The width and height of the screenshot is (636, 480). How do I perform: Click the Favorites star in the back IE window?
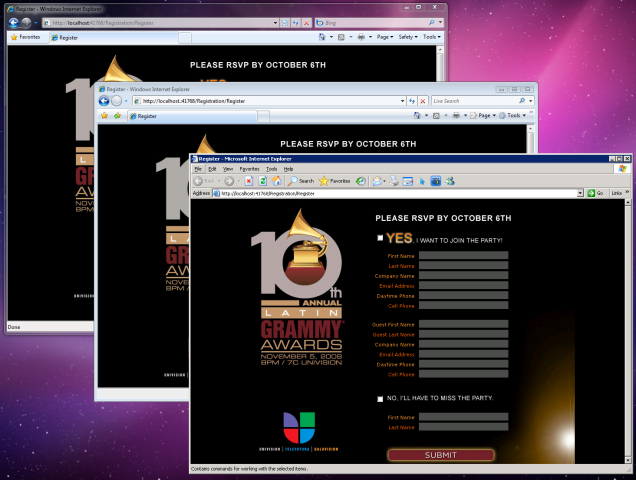coord(25,37)
